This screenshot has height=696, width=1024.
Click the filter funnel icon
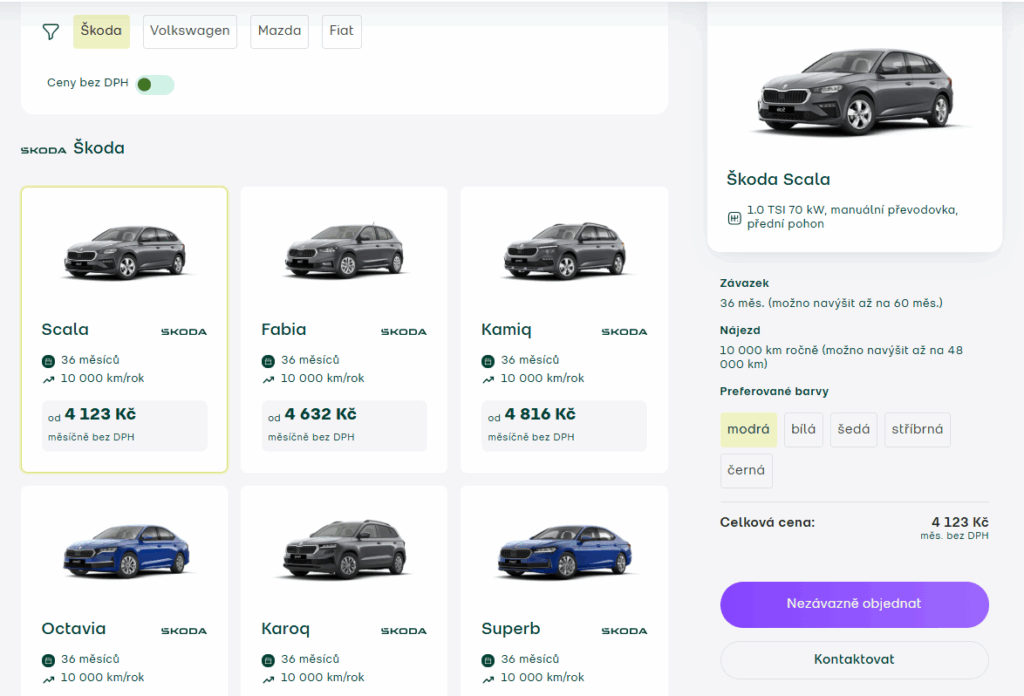click(x=51, y=32)
